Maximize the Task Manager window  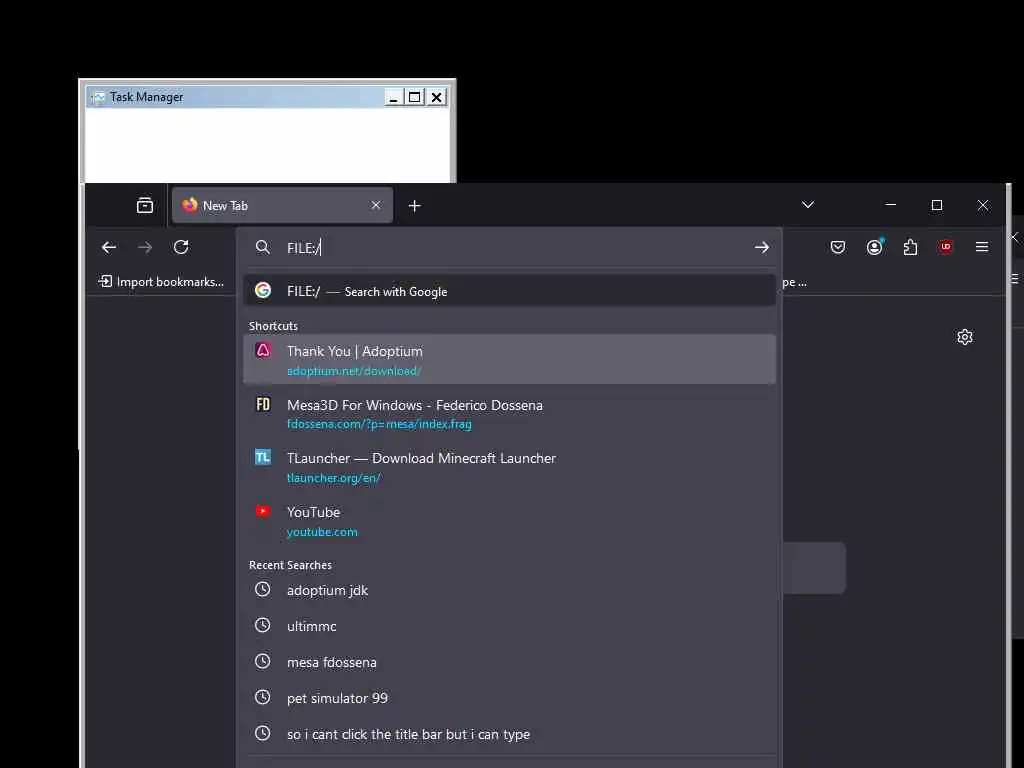414,97
